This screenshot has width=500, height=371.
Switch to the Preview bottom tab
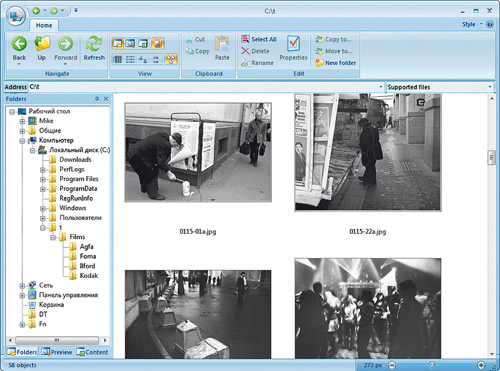coord(57,352)
